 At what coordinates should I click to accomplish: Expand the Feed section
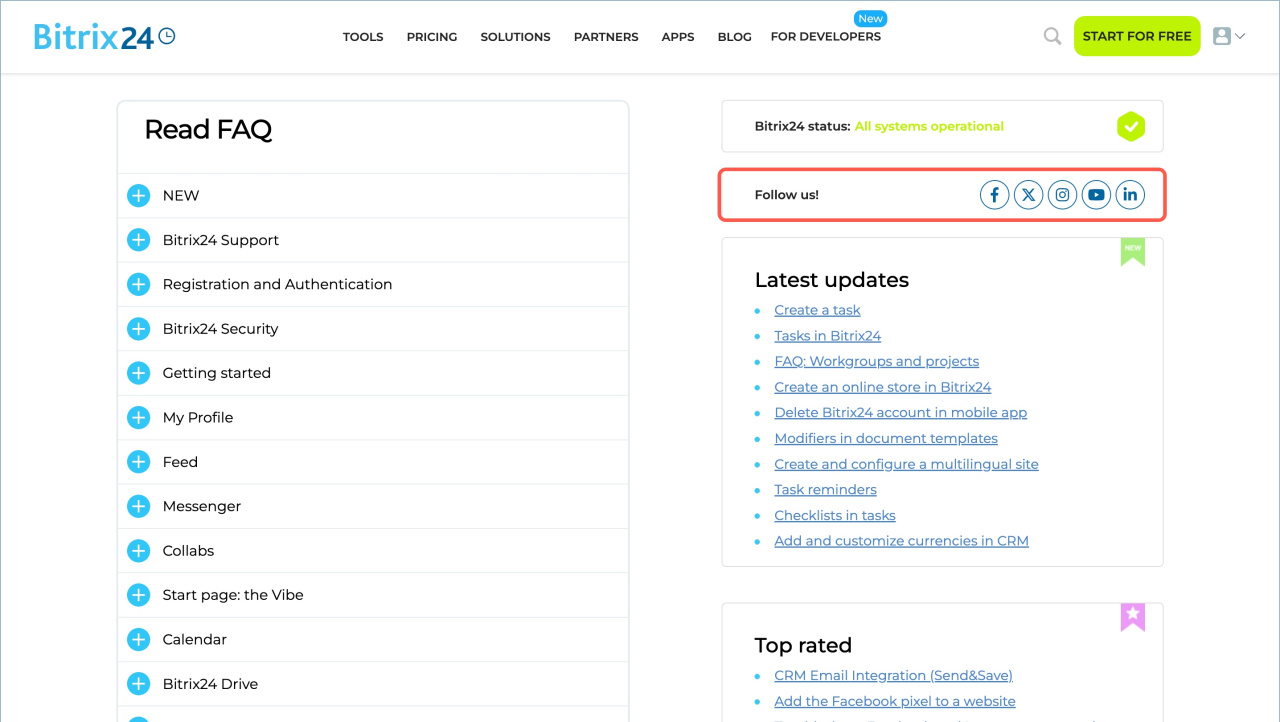pos(138,462)
